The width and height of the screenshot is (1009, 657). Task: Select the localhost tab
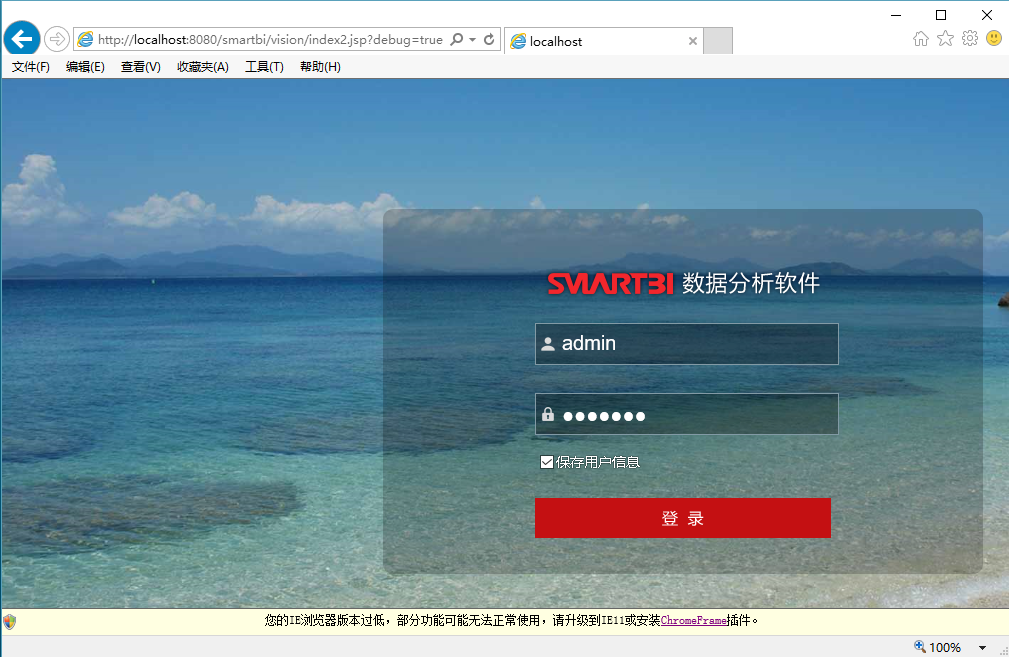[603, 41]
